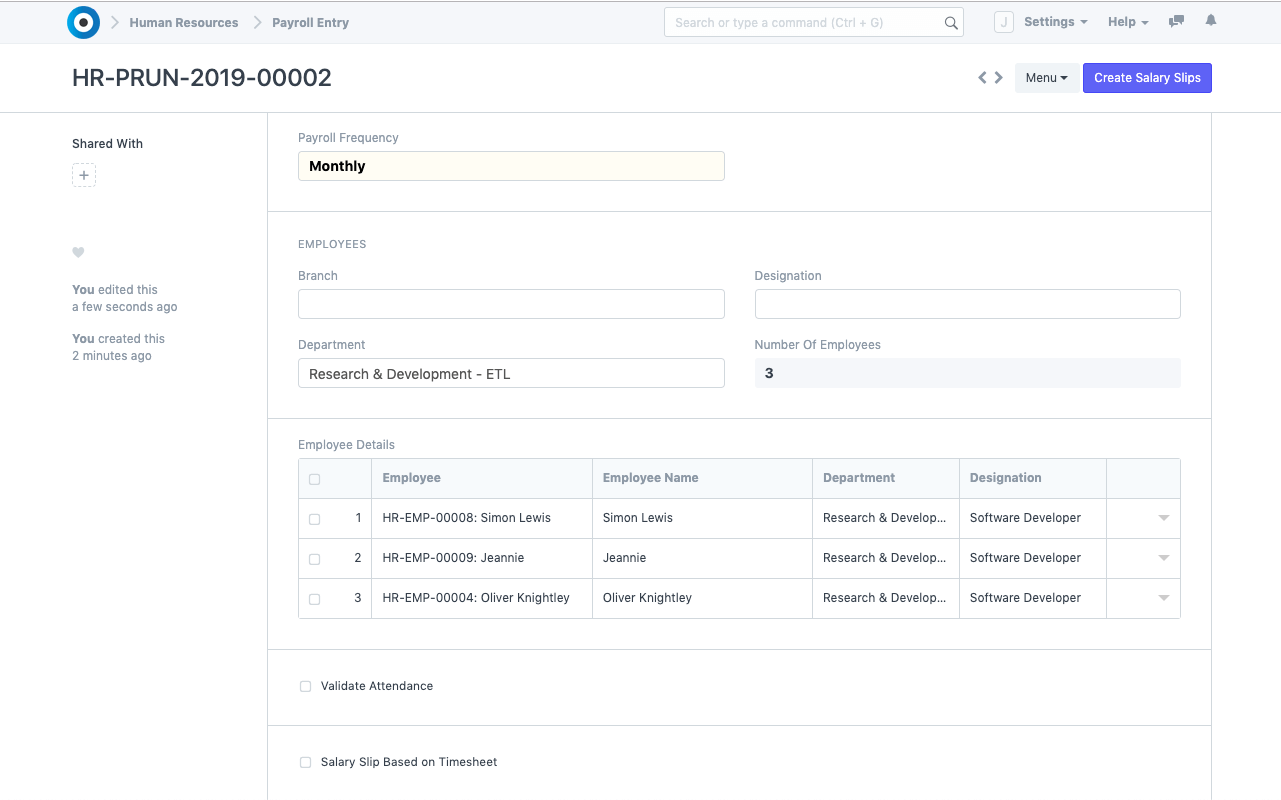The image size is (1281, 800).
Task: Click the search magnifier icon
Action: [949, 21]
